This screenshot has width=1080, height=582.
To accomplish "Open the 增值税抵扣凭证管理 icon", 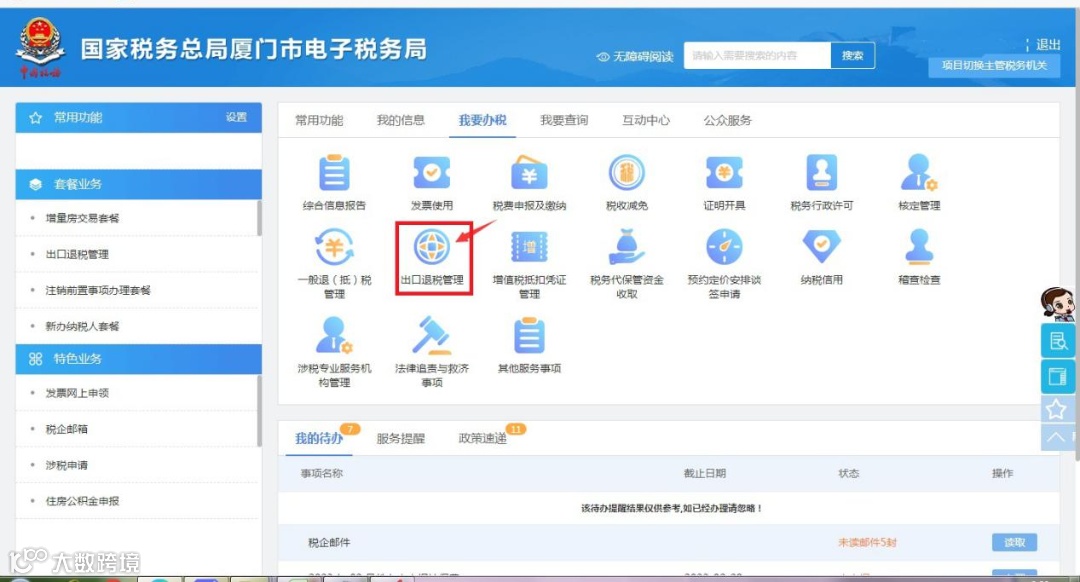I will 529,247.
